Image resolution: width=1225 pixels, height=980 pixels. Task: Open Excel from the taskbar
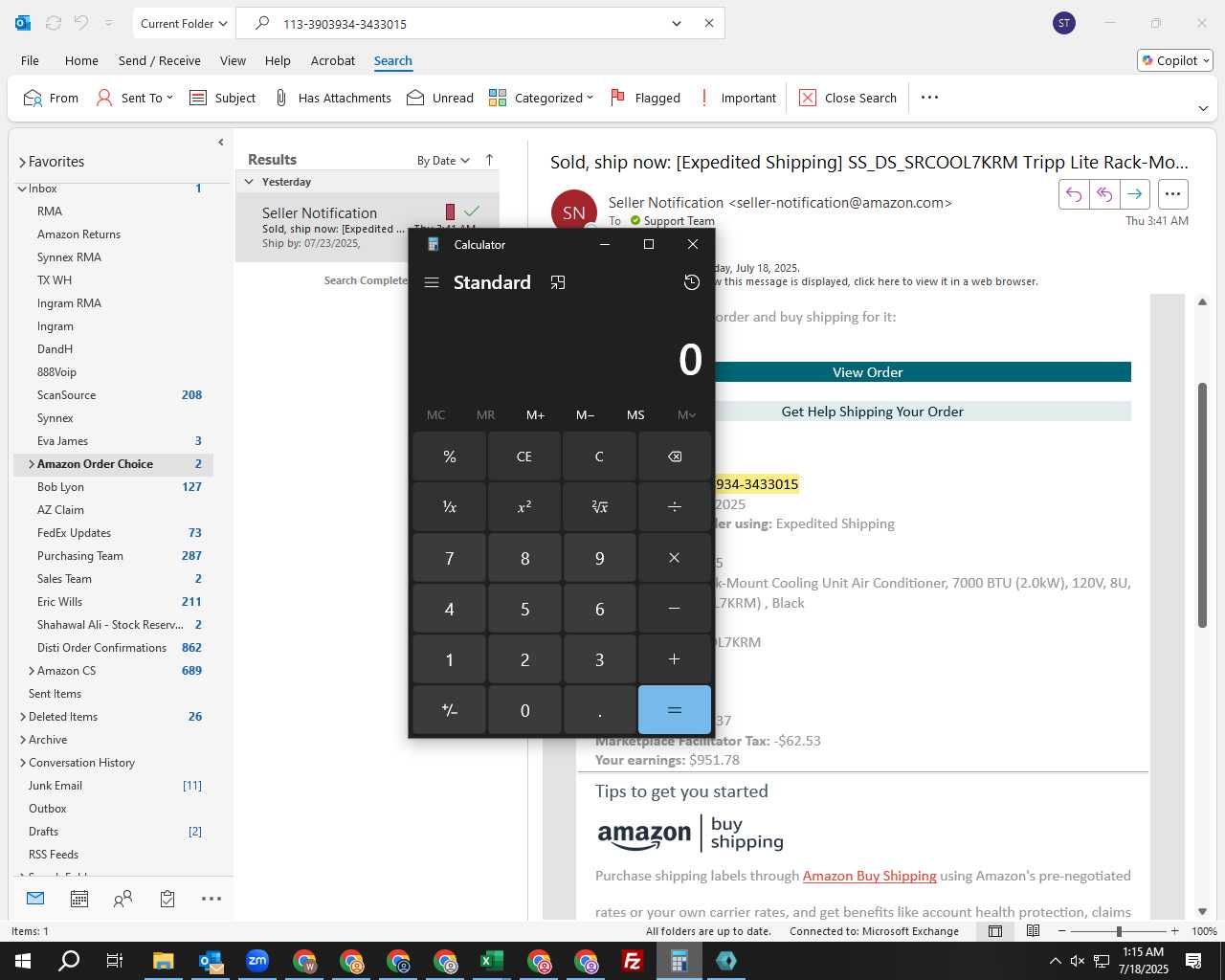coord(491,961)
